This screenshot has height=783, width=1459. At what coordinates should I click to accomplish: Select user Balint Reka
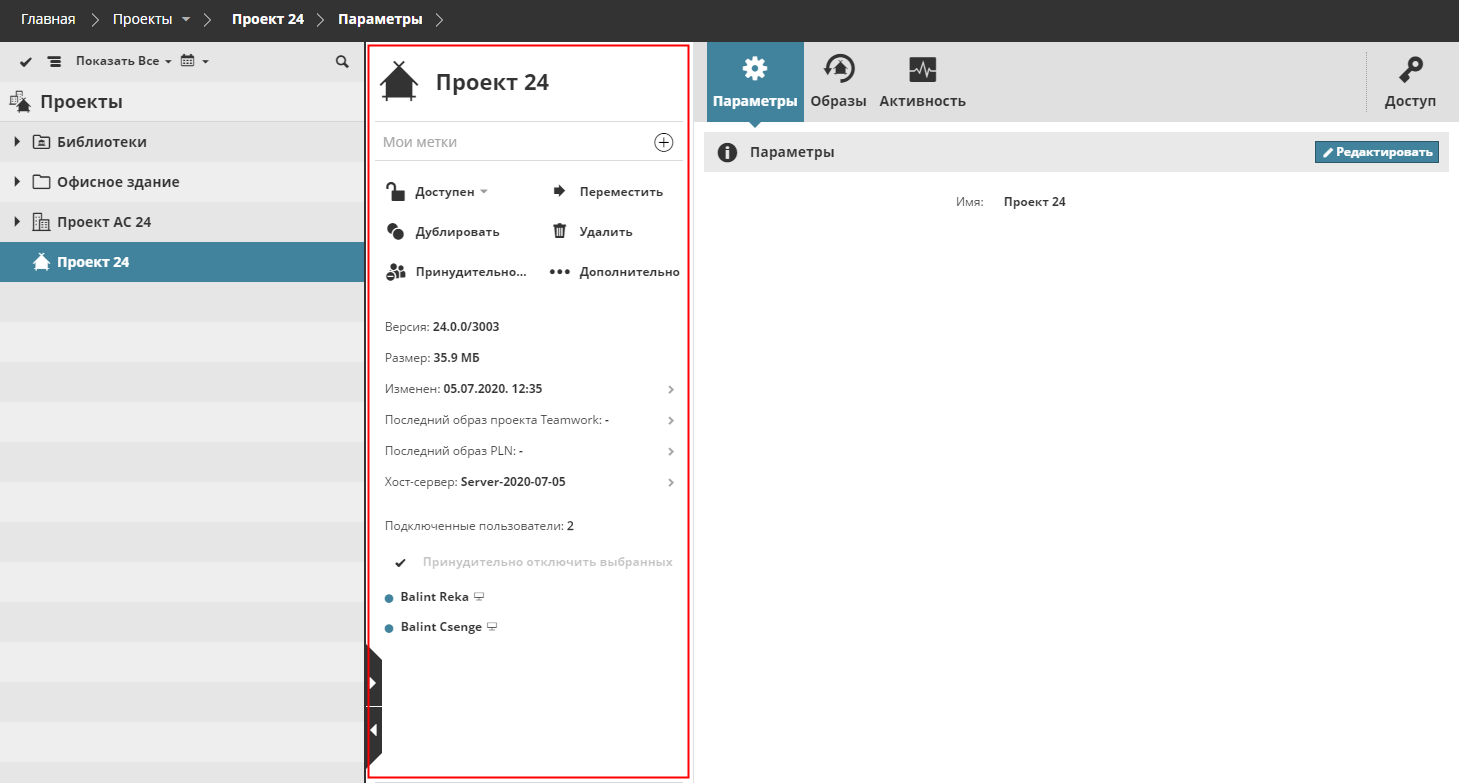pos(434,597)
